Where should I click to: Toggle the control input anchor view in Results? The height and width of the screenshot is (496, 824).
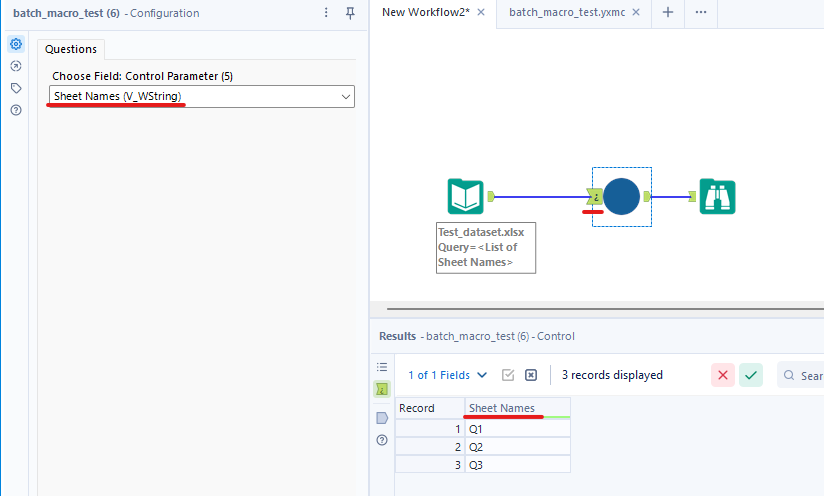point(382,389)
